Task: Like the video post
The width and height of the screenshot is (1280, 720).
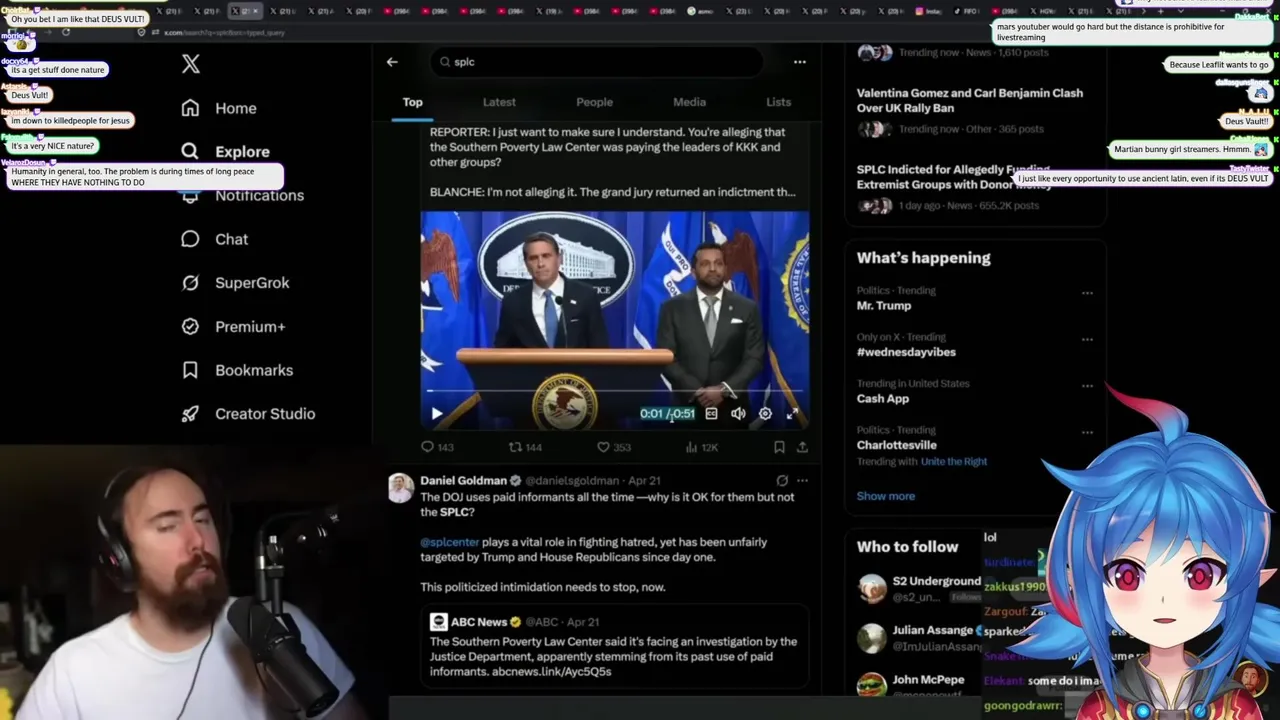Action: click(613, 447)
